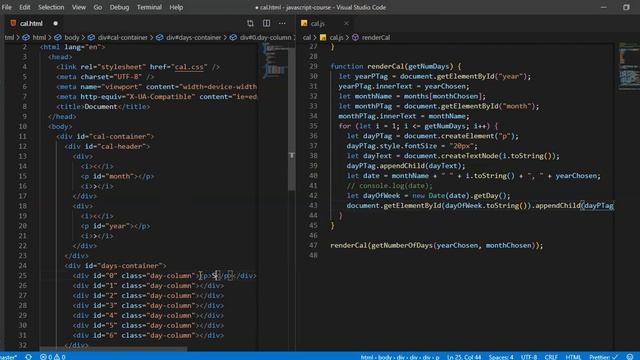Click the console.log(date) comment on line 41
This screenshot has width=640, height=360.
click(x=389, y=186)
